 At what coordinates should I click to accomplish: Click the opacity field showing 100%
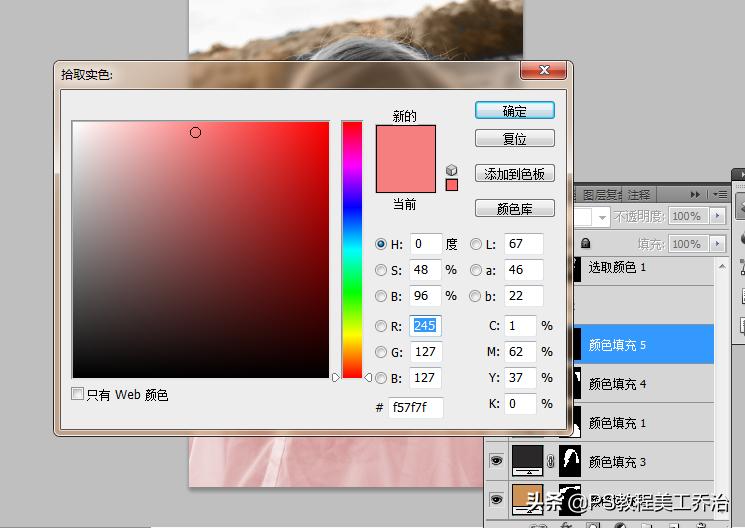[x=688, y=216]
